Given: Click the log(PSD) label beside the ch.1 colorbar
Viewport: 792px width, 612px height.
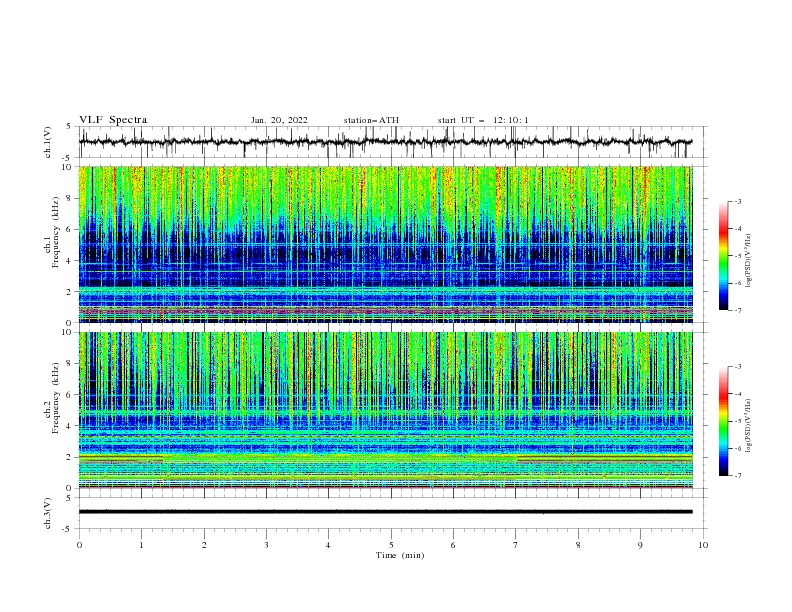Looking at the screenshot, I should pyautogui.click(x=749, y=261).
